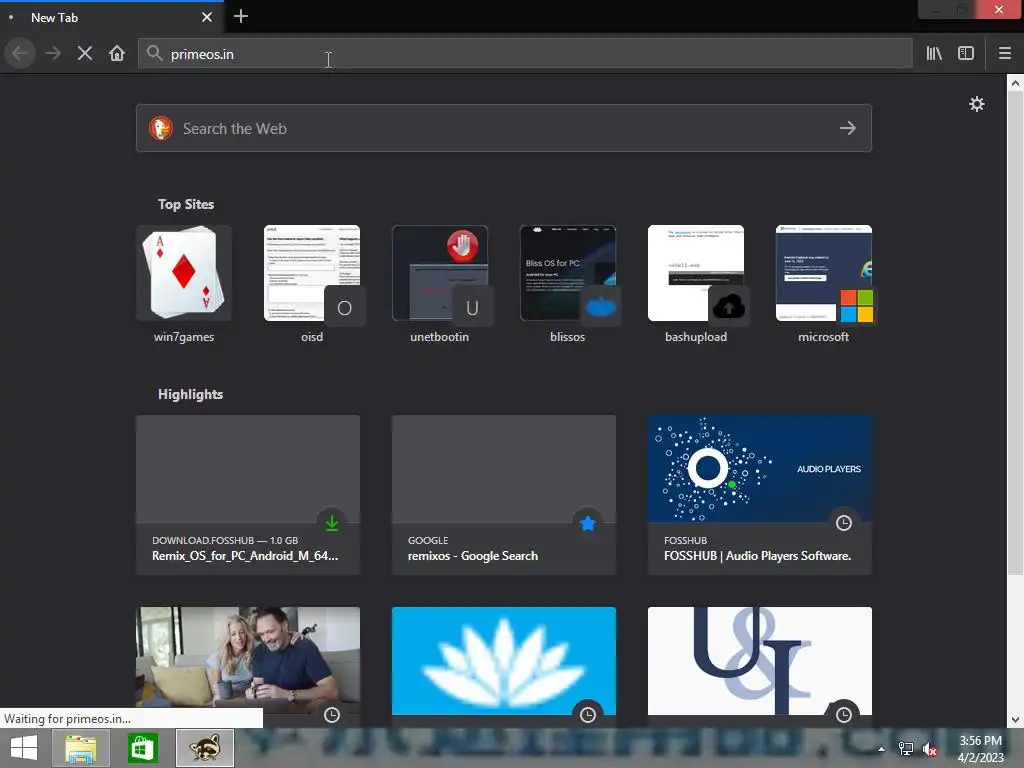Image resolution: width=1024 pixels, height=768 pixels.
Task: Click the page vertical scrollbar
Action: pyautogui.click(x=1015, y=333)
